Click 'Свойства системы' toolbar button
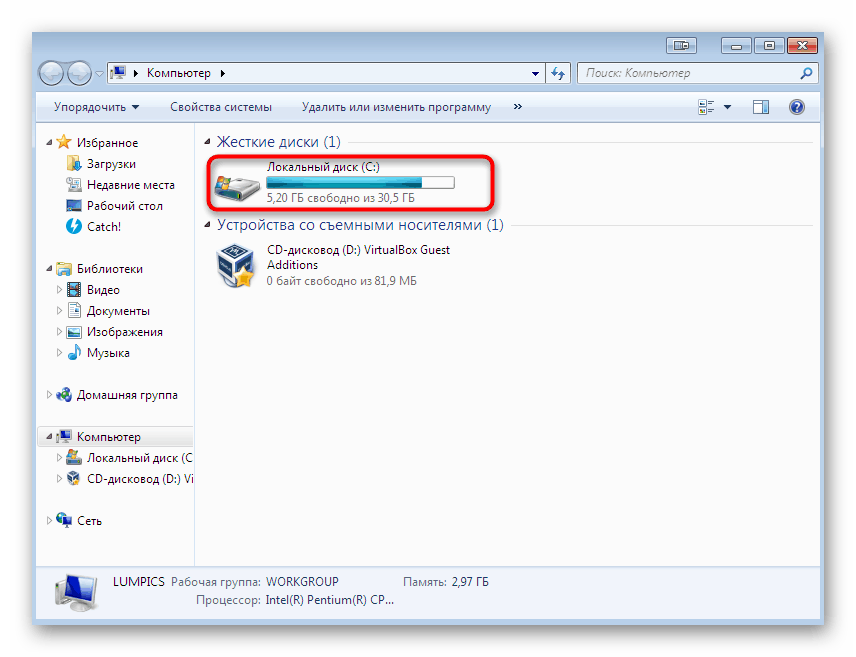This screenshot has width=856, height=657. point(221,107)
